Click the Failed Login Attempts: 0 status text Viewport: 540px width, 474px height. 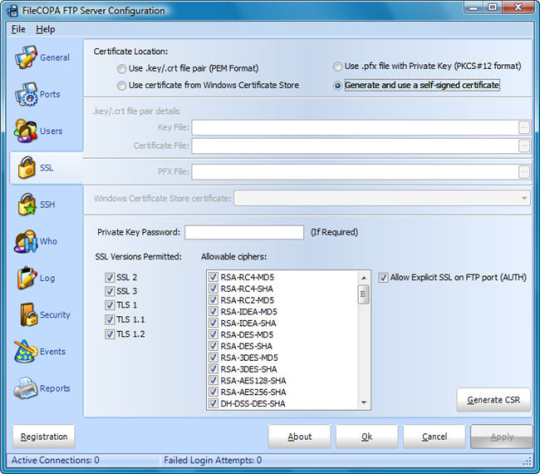213,460
